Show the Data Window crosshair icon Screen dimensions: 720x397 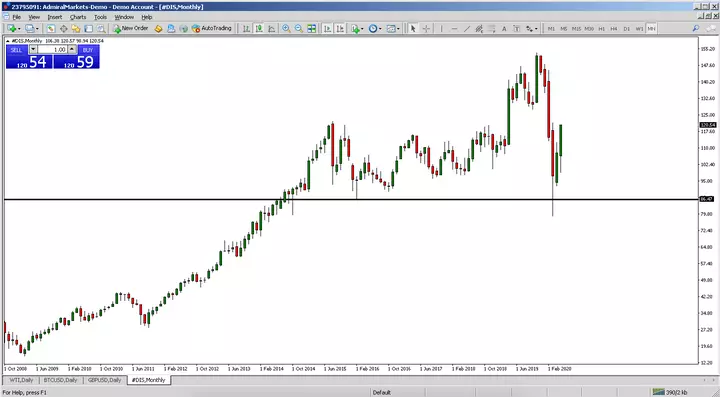(63, 28)
